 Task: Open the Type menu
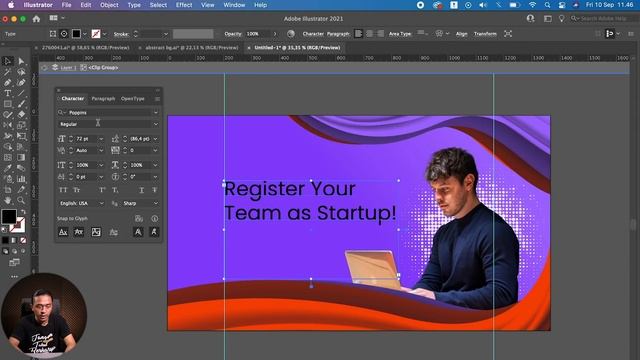134,5
